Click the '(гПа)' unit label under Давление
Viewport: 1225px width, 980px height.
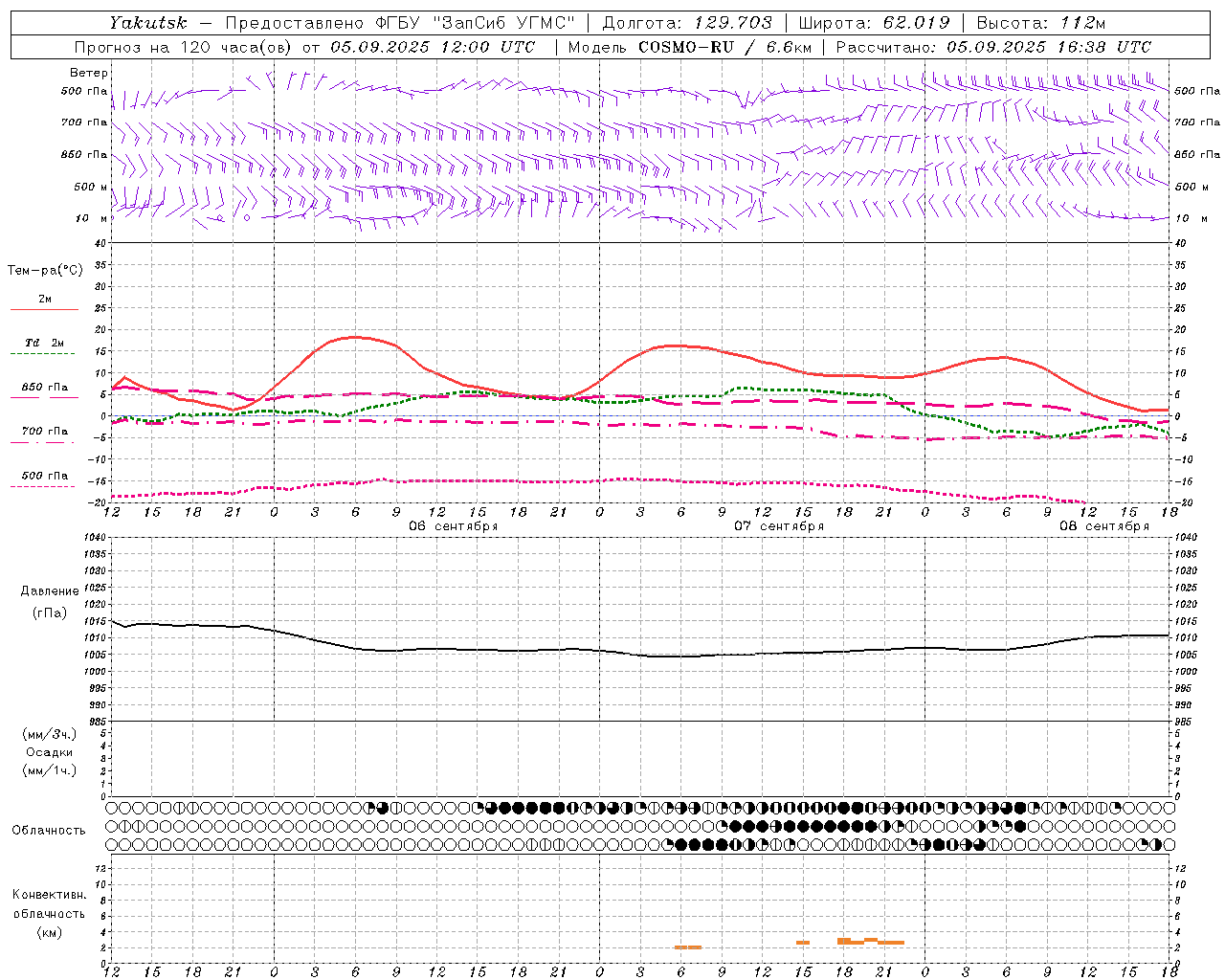[x=50, y=613]
